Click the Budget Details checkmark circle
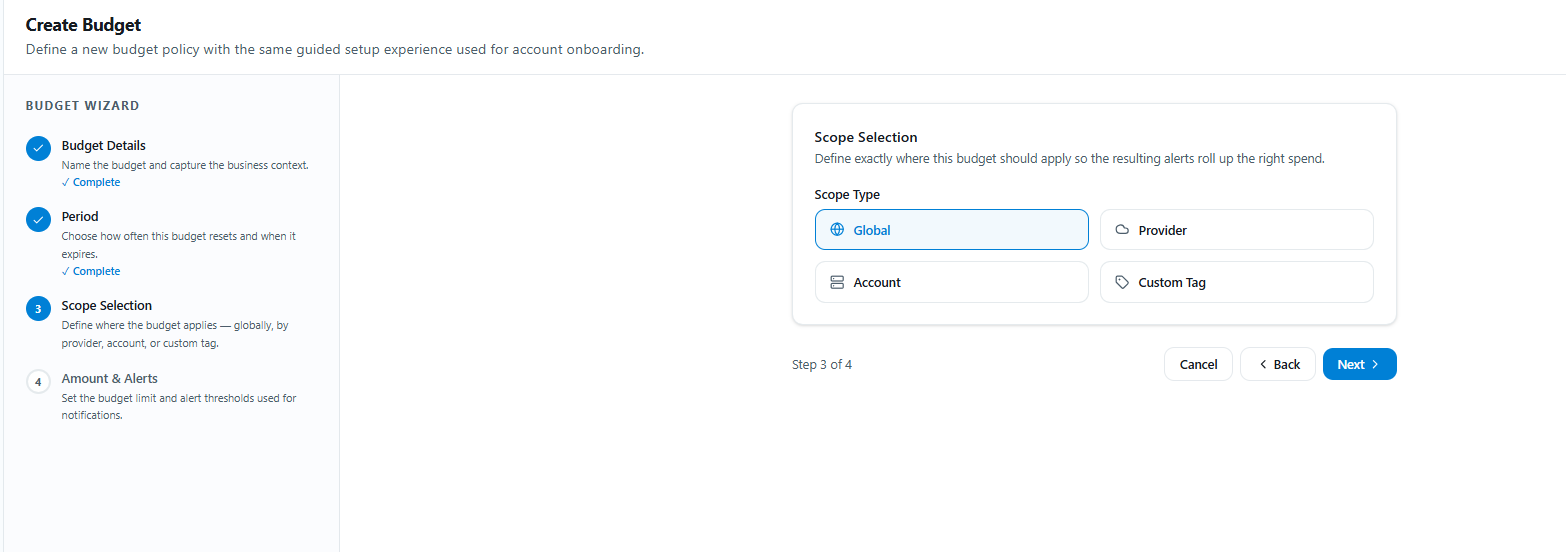The width and height of the screenshot is (1566, 552). (38, 149)
